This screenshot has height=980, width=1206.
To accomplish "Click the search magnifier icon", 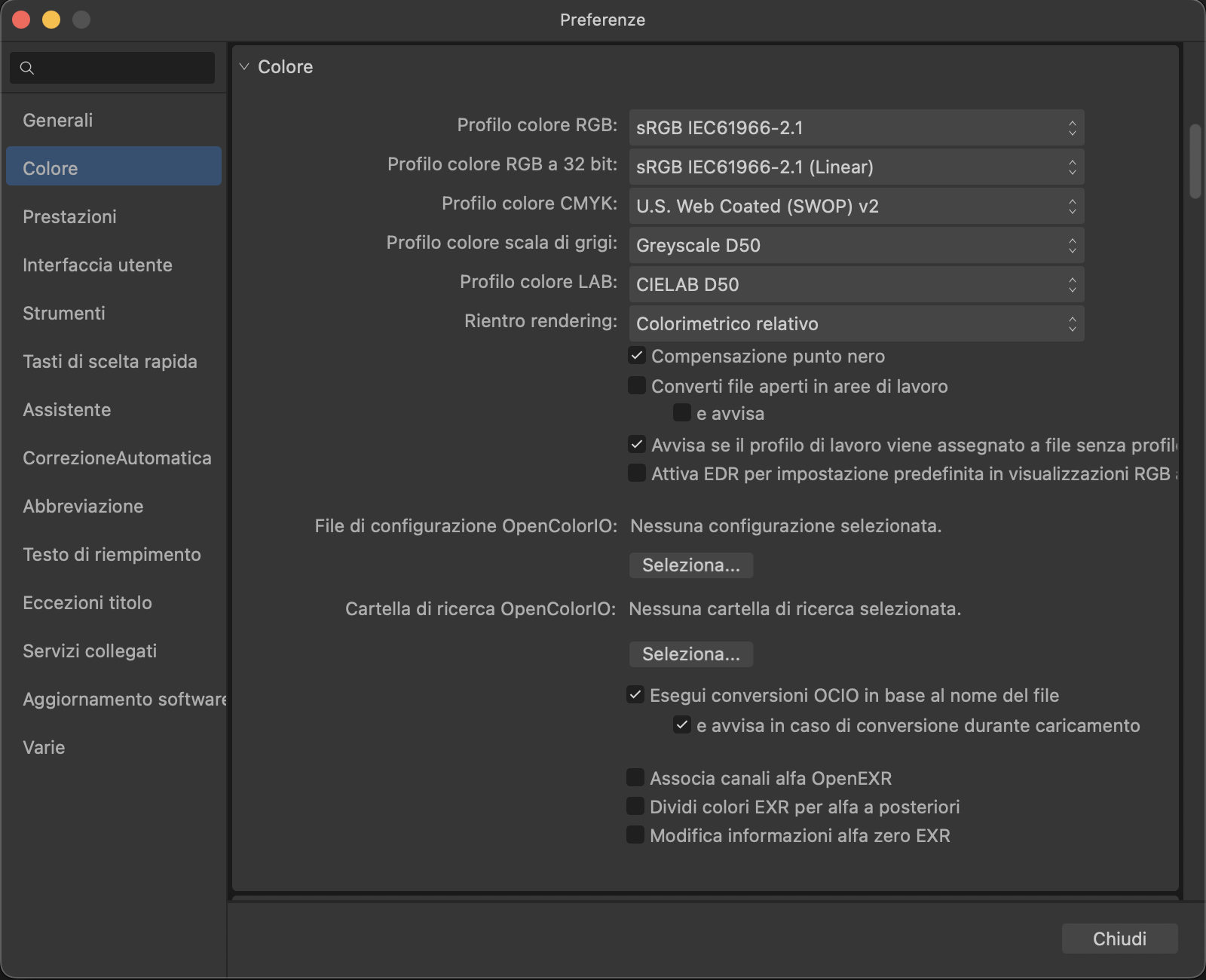I will pyautogui.click(x=27, y=68).
